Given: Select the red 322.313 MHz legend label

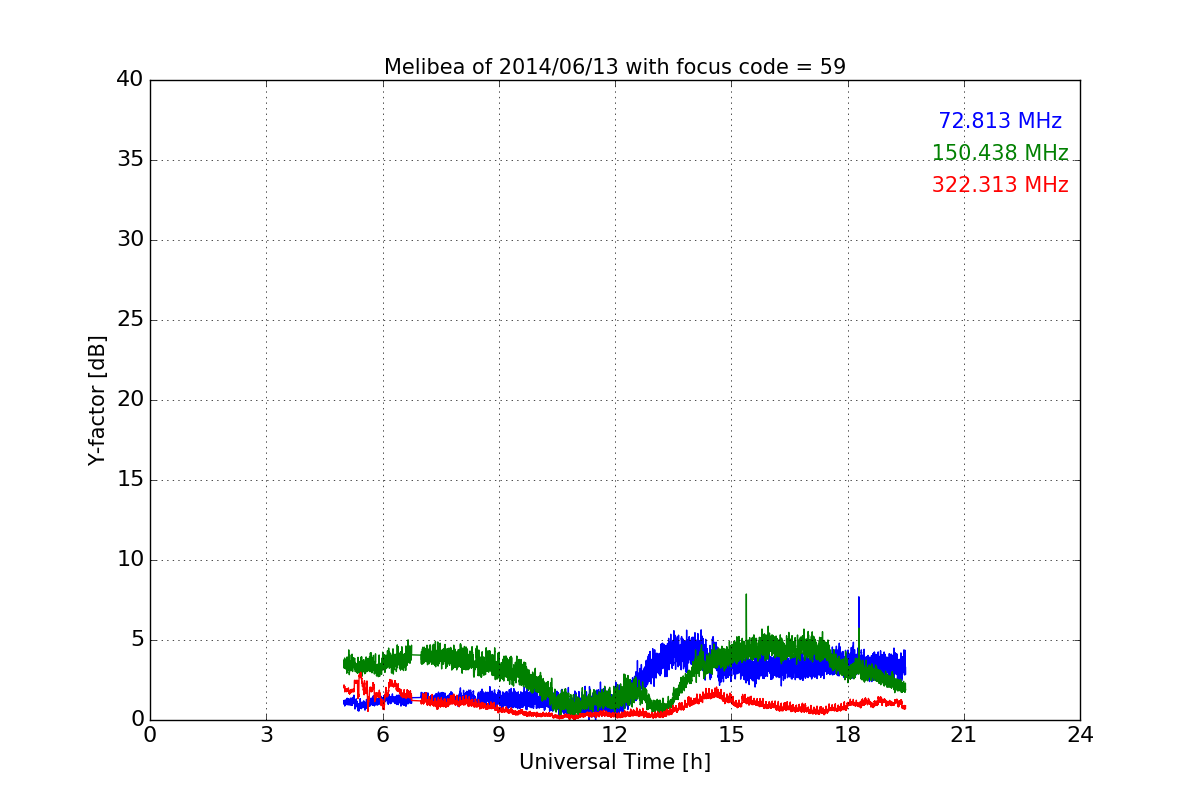Looking at the screenshot, I should [x=1000, y=185].
